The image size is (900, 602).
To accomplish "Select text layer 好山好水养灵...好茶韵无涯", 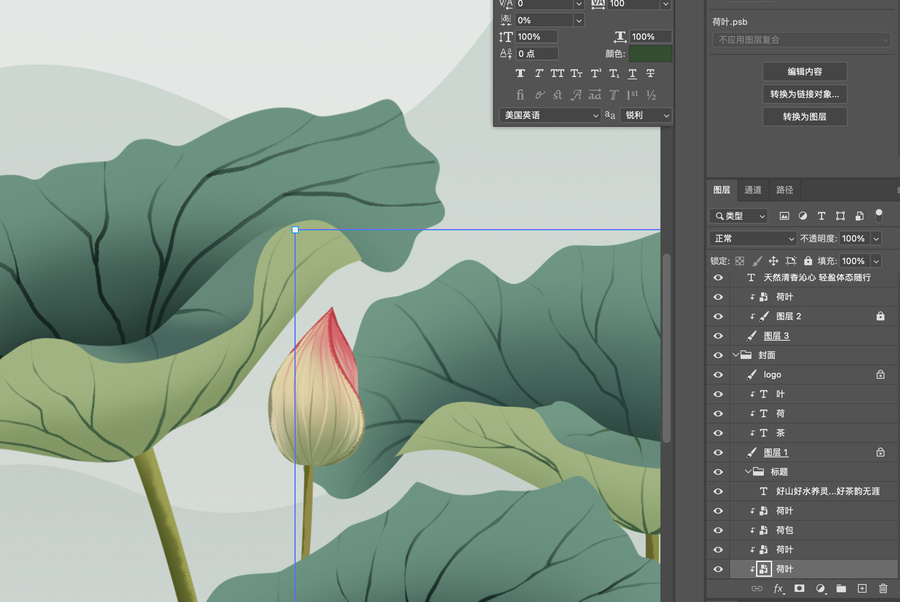I will coord(813,491).
